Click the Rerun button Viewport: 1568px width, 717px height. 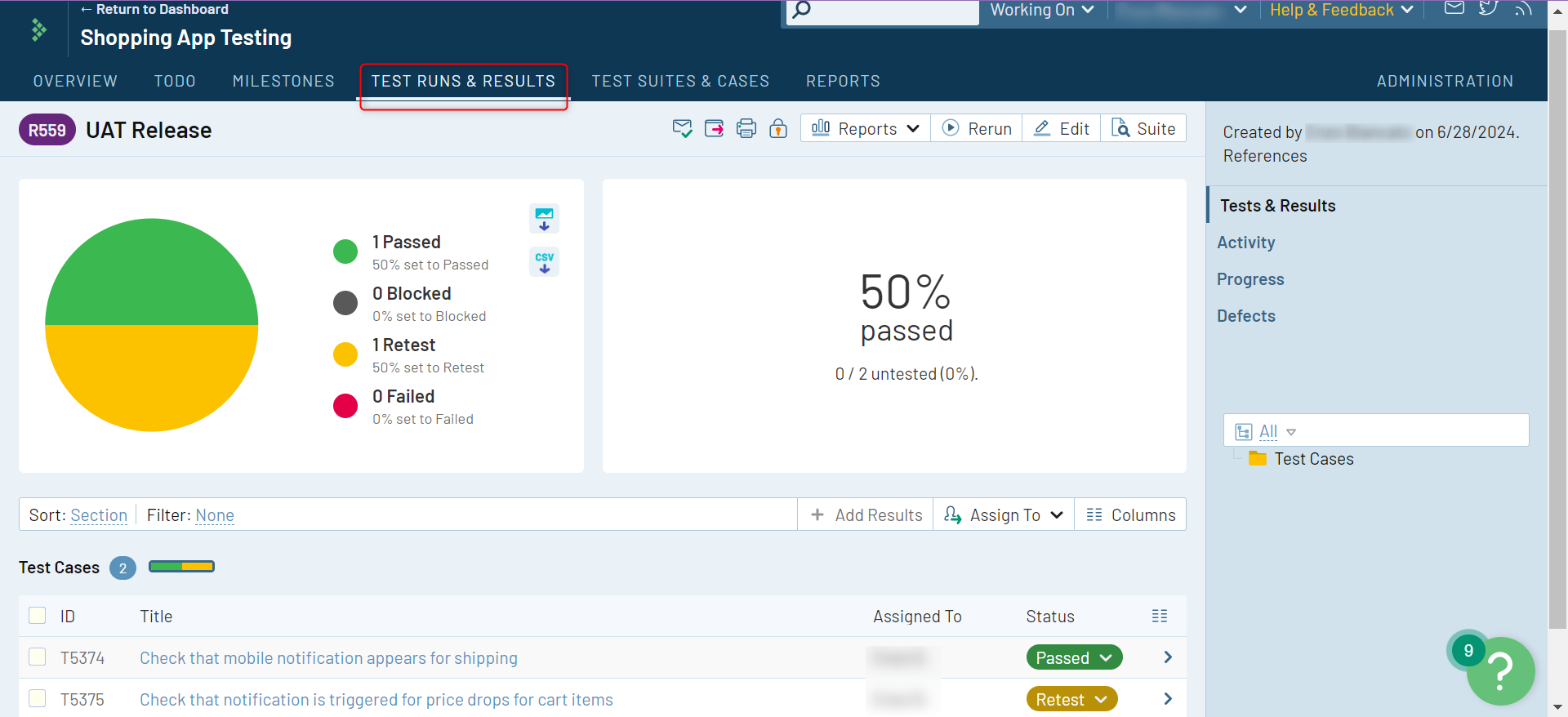[x=977, y=129]
